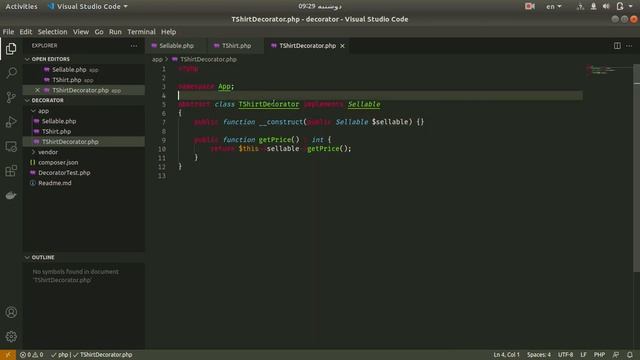
Task: Open composer.json file
Action: pos(84,162)
